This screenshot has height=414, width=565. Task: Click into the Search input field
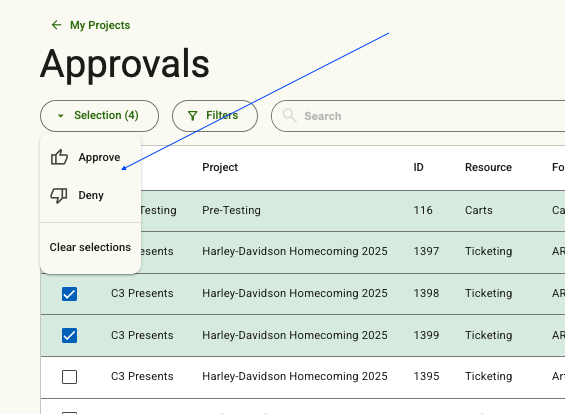coord(418,116)
